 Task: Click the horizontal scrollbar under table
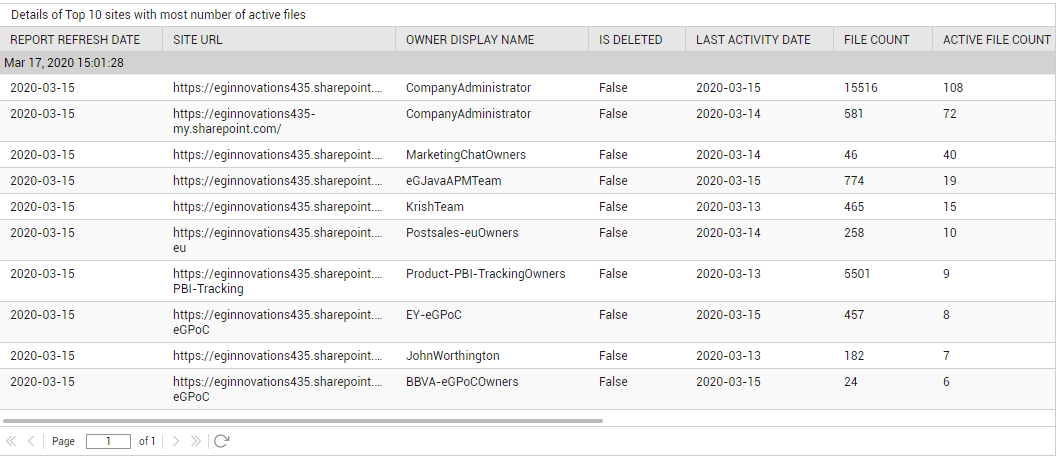click(303, 421)
